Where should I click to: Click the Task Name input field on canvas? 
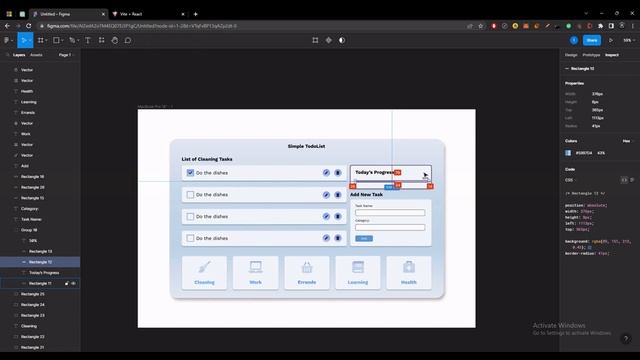point(390,213)
